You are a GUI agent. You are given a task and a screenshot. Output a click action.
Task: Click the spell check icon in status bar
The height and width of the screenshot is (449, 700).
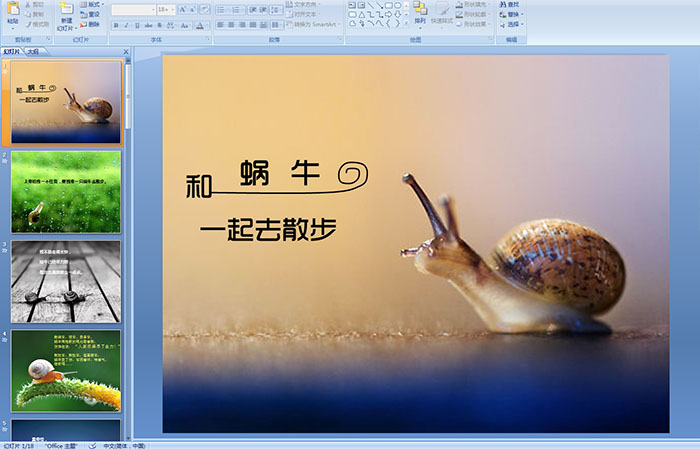(x=92, y=445)
